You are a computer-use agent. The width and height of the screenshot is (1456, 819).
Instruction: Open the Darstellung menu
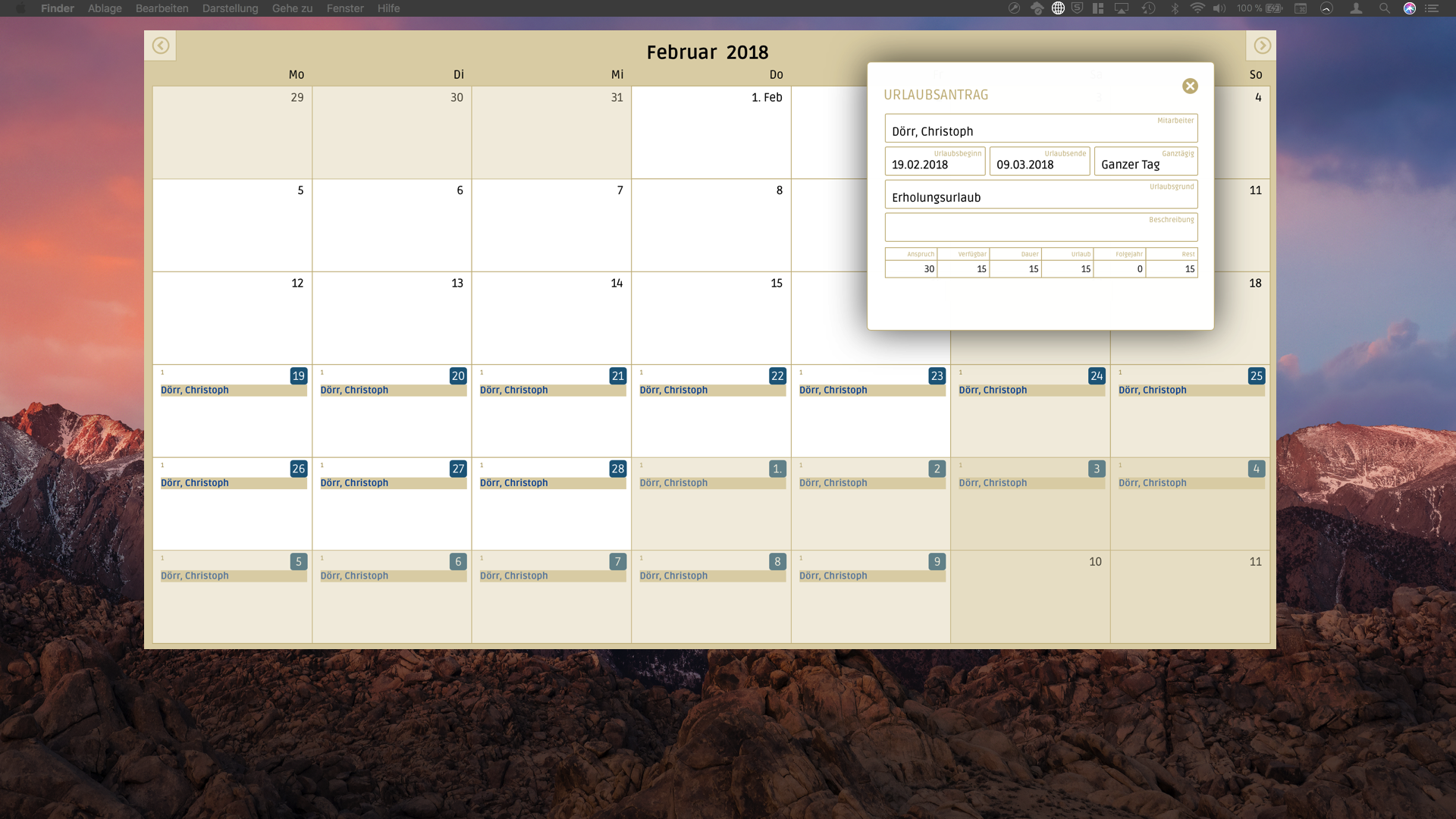tap(230, 8)
